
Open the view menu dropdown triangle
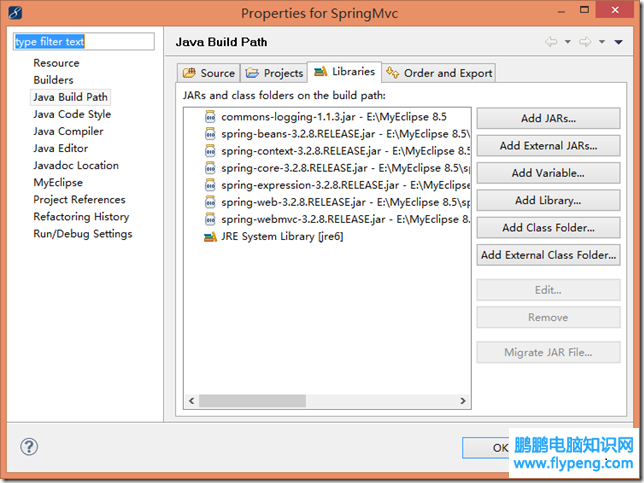[619, 41]
